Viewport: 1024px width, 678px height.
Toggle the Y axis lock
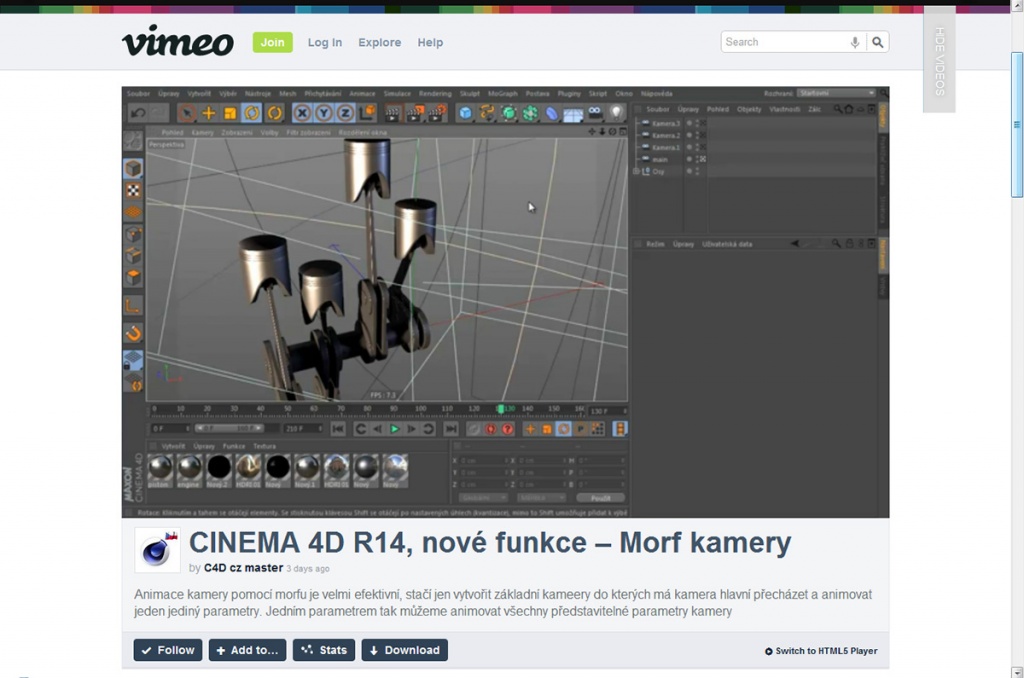pyautogui.click(x=323, y=113)
